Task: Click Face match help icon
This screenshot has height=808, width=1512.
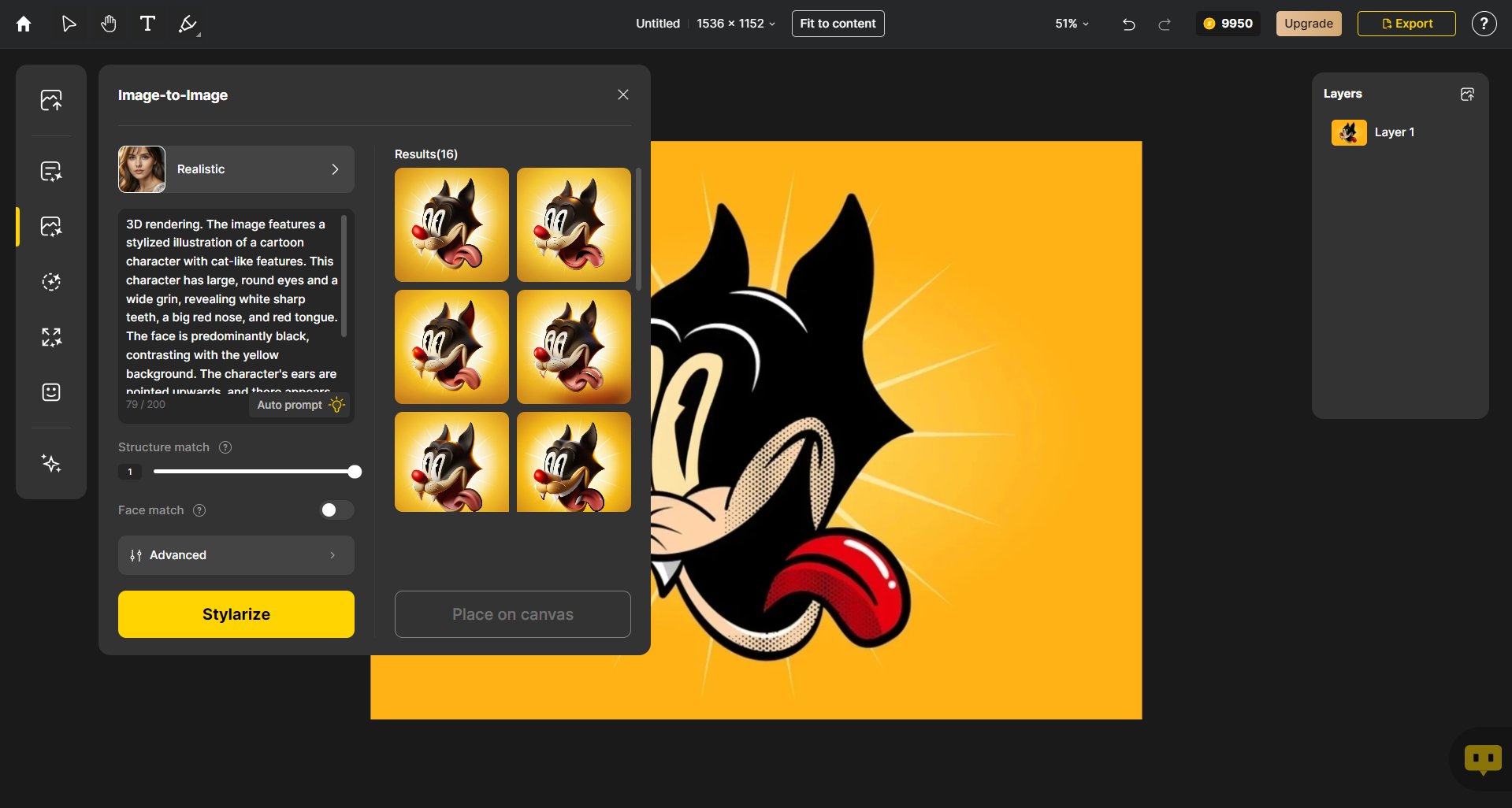Action: (x=199, y=510)
